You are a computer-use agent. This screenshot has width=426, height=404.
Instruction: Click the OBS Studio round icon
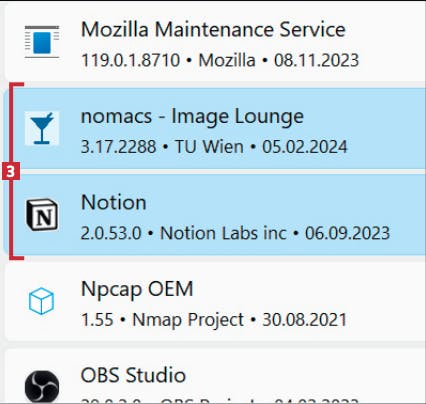coord(42,386)
